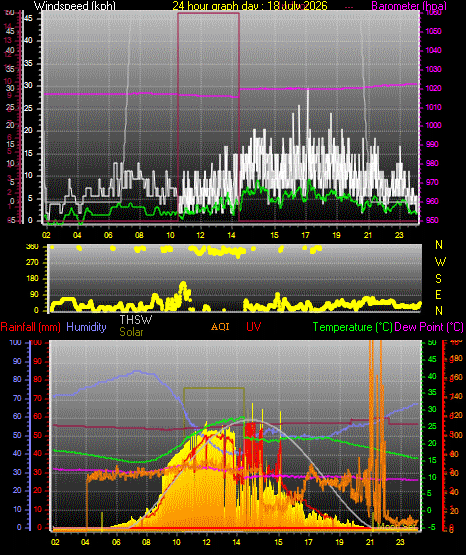Select barometer scale value 1000
The height and width of the screenshot is (555, 466).
[x=433, y=125]
